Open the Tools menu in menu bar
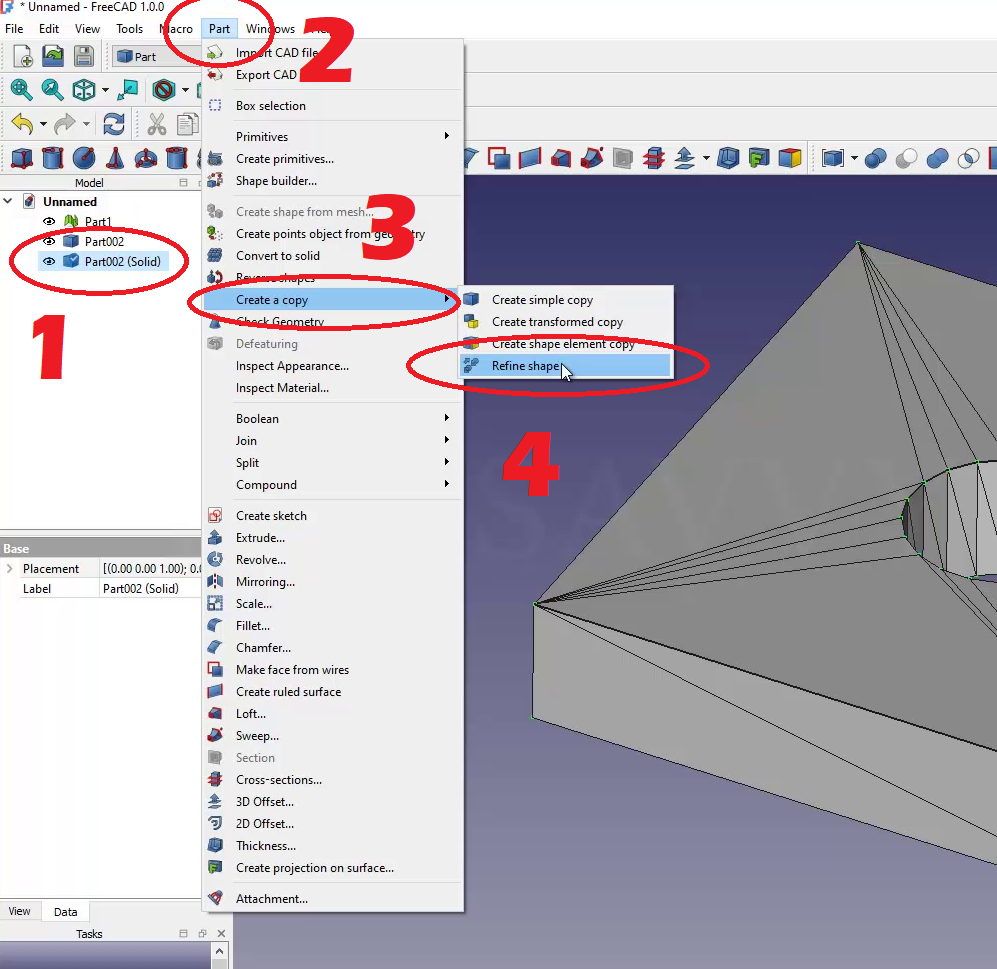The height and width of the screenshot is (969, 997). (x=129, y=29)
